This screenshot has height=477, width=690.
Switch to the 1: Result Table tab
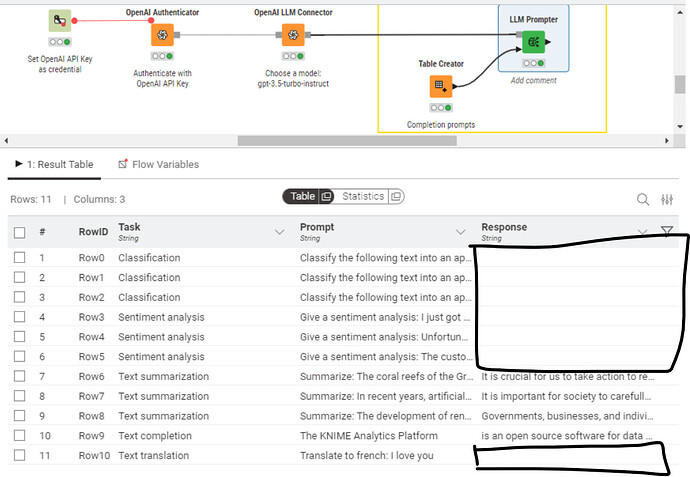(55, 165)
